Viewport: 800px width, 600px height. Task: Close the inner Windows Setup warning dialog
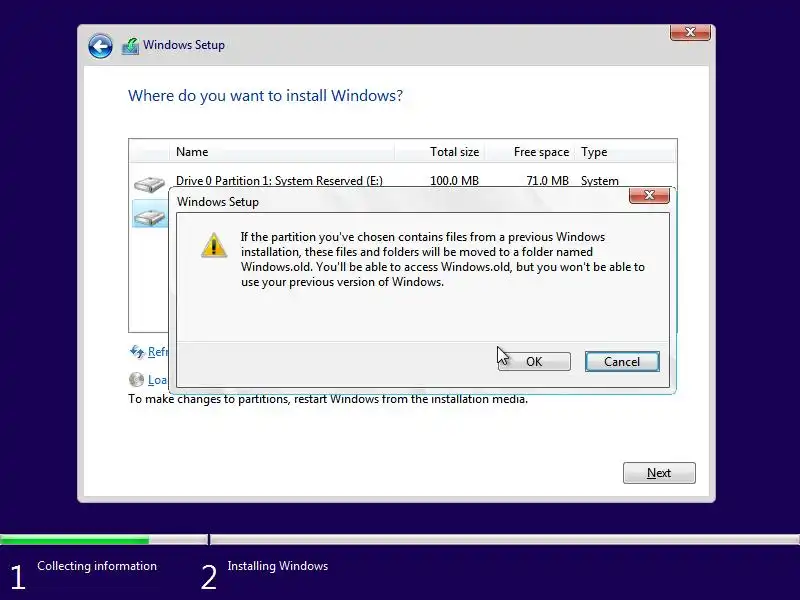[649, 195]
